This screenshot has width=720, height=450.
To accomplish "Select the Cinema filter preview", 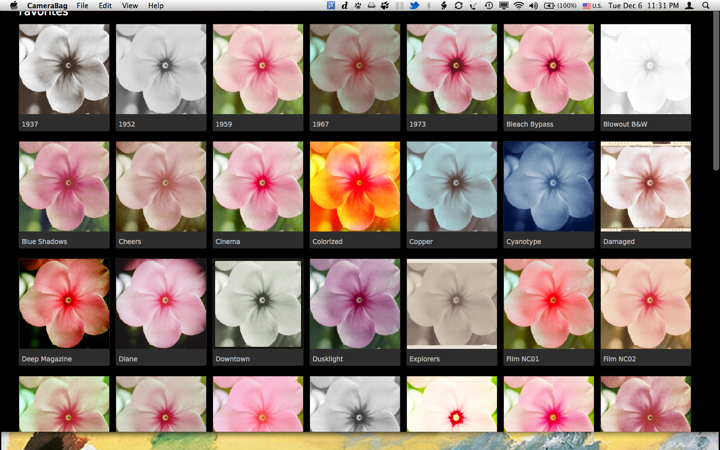I will [x=258, y=186].
